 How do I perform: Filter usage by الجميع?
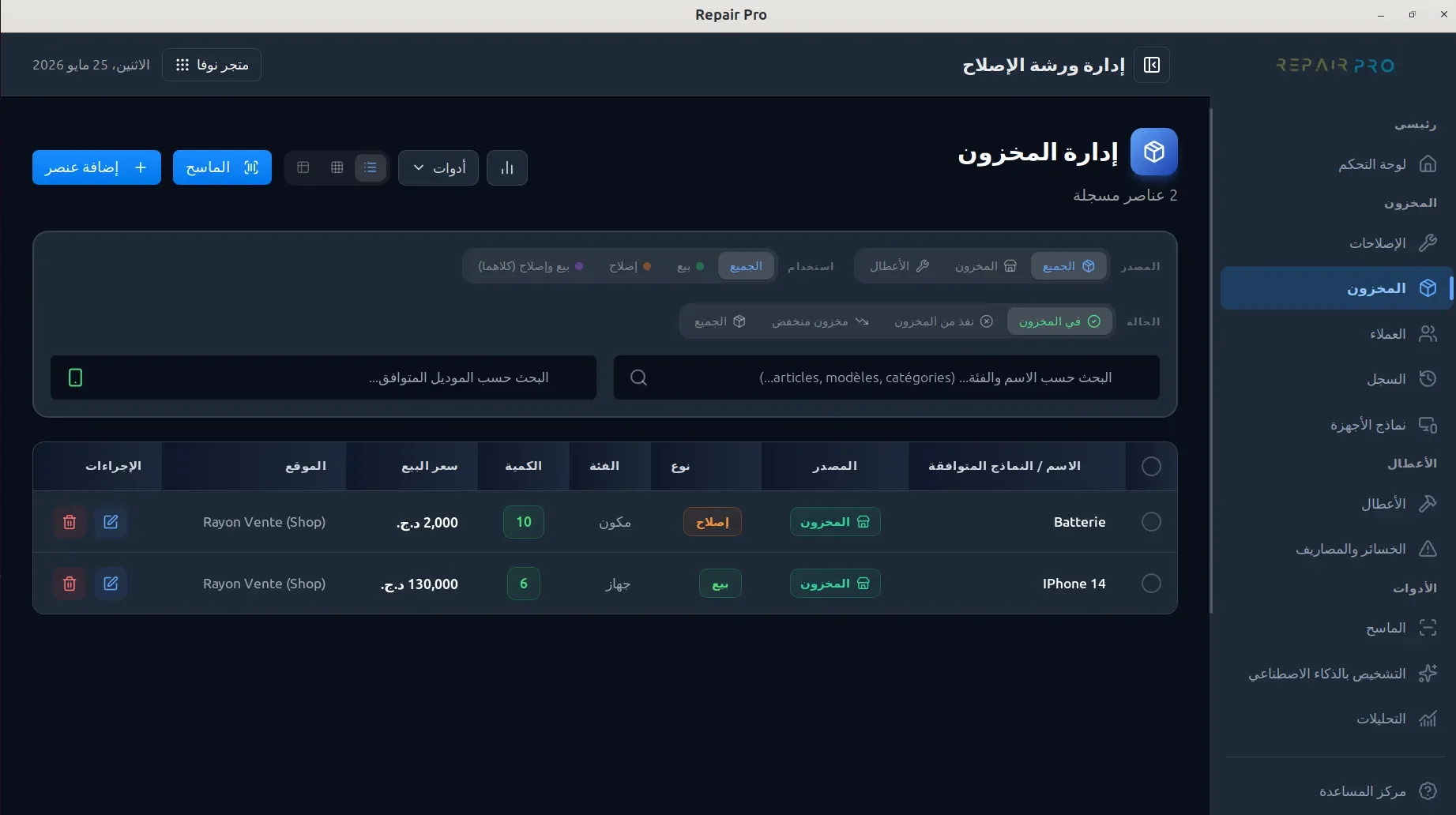coord(746,266)
